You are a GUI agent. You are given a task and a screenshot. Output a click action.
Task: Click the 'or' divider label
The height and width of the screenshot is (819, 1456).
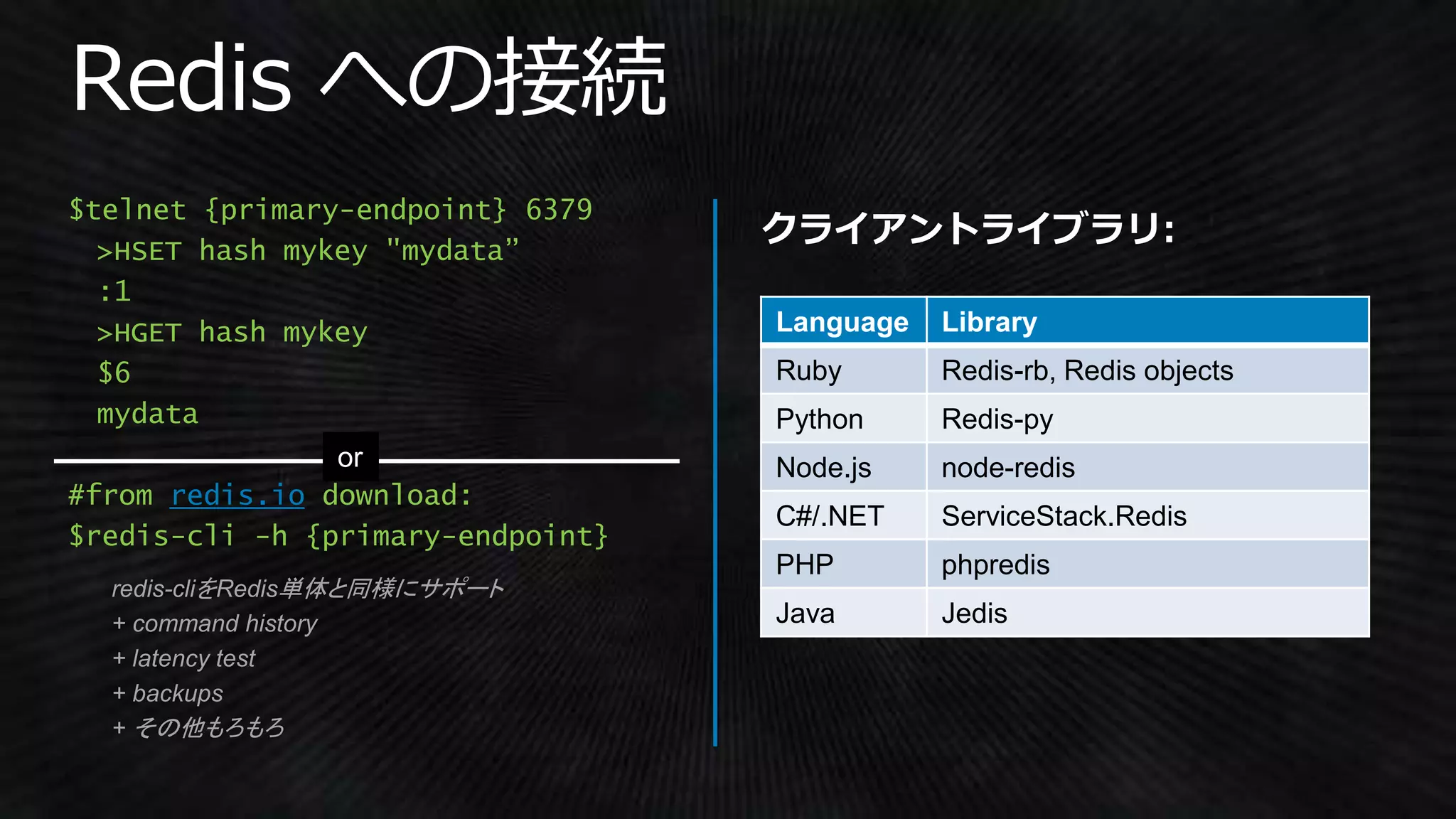[350, 457]
